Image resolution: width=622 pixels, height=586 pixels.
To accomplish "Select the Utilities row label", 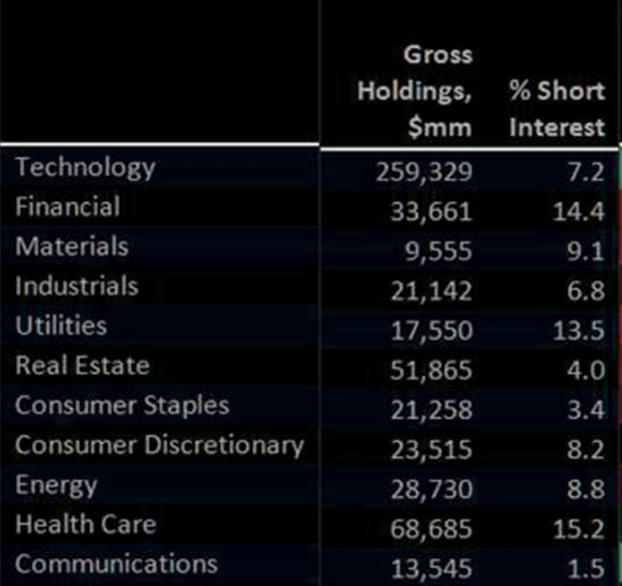I will tap(61, 326).
